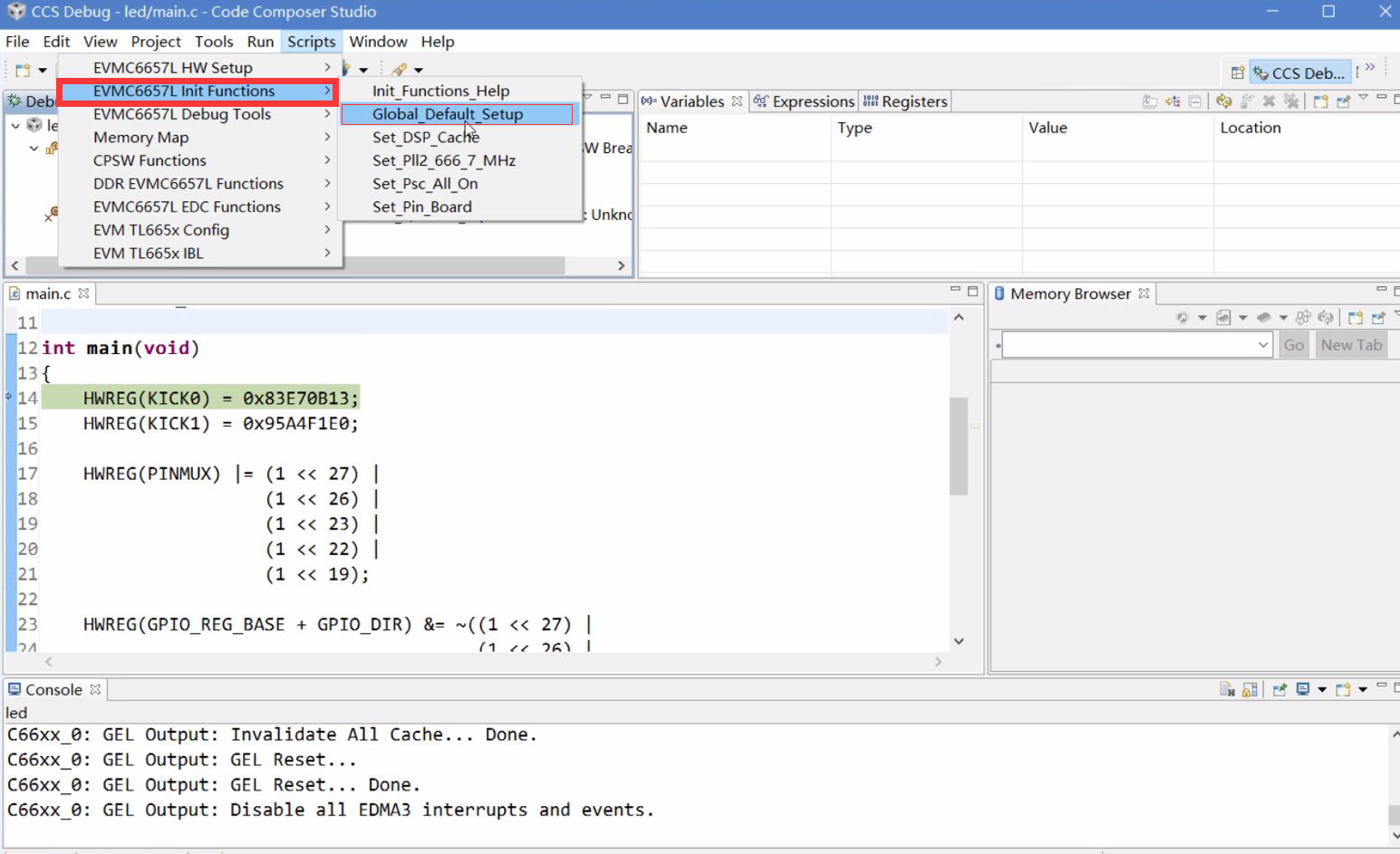
Task: Minimize the Memory Browser panel
Action: coord(1380,291)
